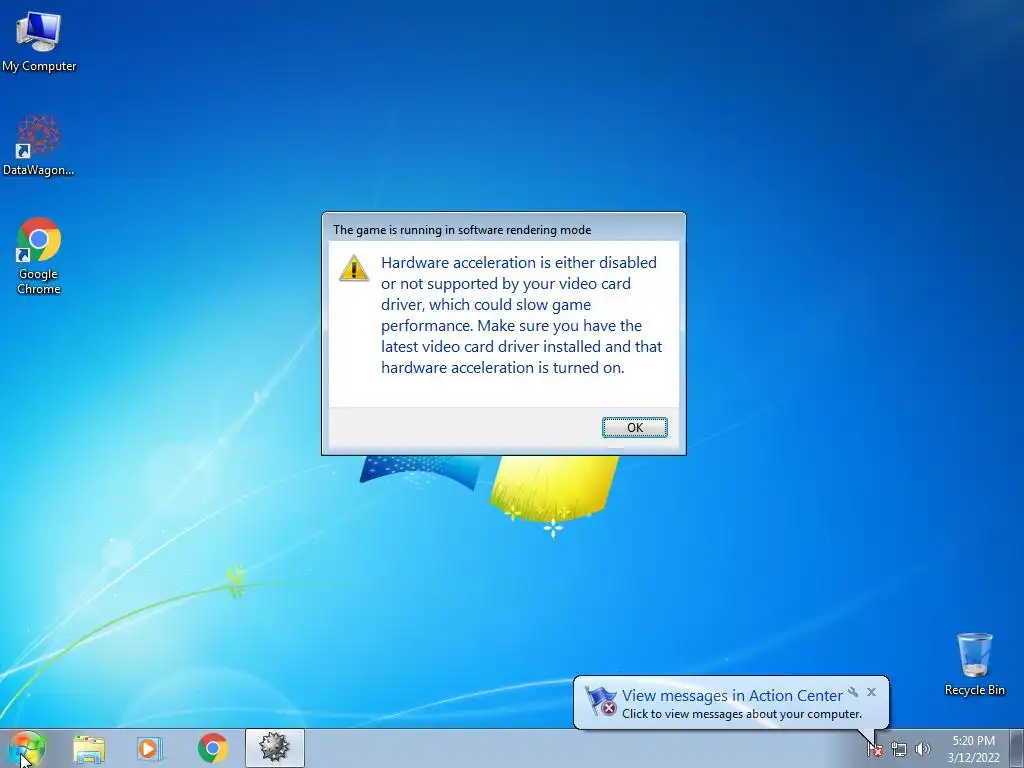The height and width of the screenshot is (768, 1024).
Task: Select the Recycle Bin icon
Action: pyautogui.click(x=974, y=664)
